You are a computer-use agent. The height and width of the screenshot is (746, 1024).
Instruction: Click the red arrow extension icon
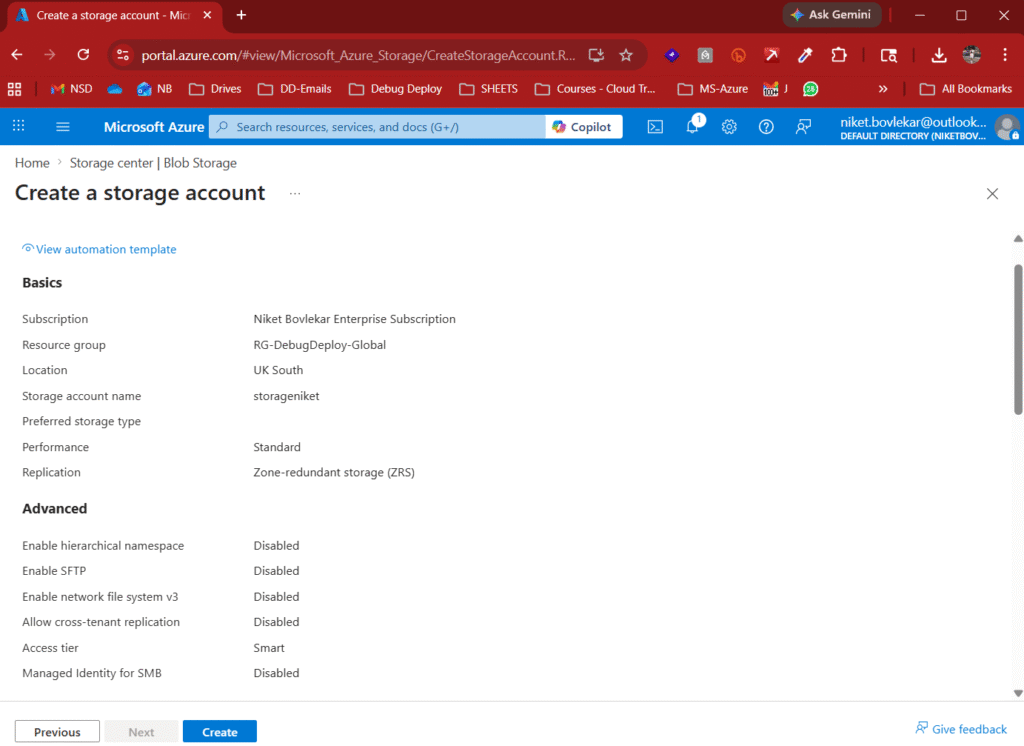point(771,56)
